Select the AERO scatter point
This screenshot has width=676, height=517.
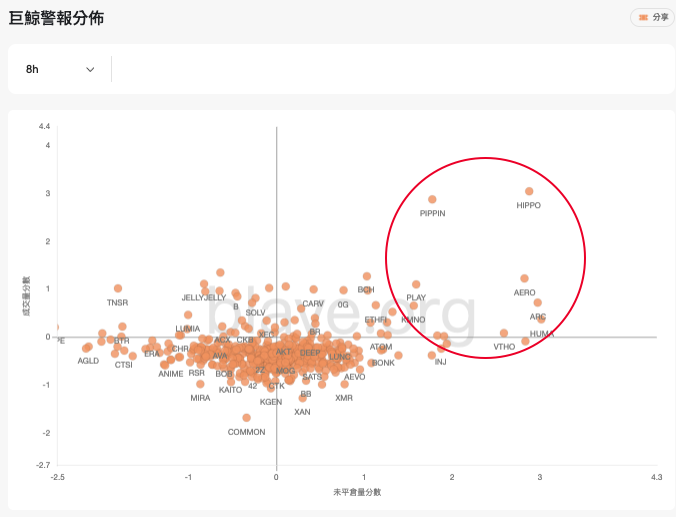click(524, 279)
